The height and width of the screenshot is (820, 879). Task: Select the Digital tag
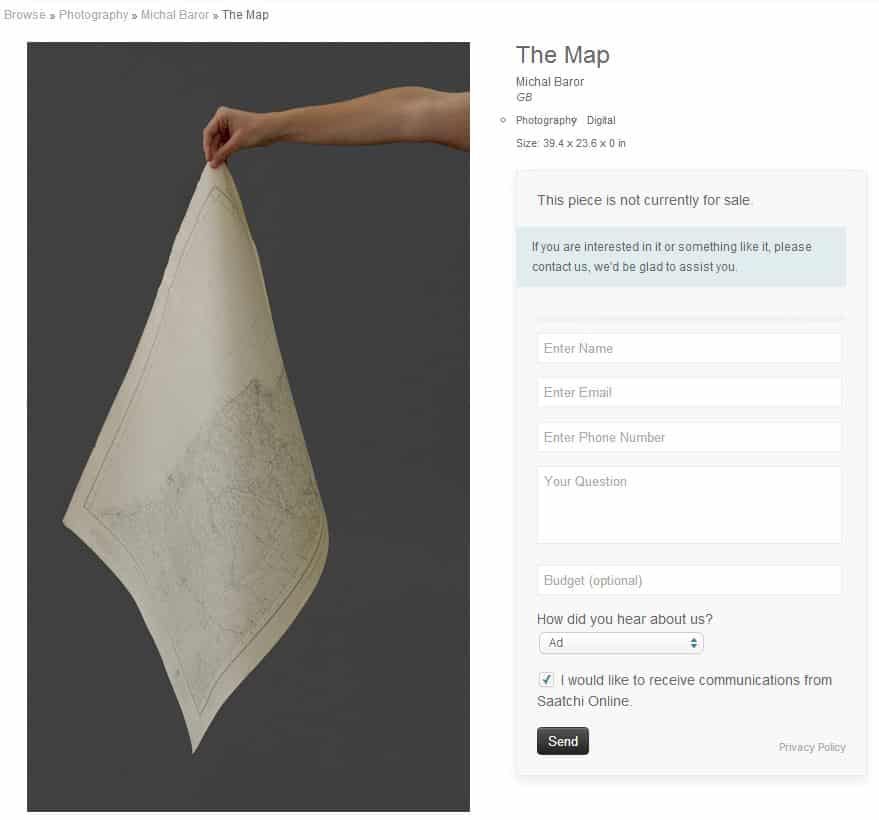click(601, 121)
